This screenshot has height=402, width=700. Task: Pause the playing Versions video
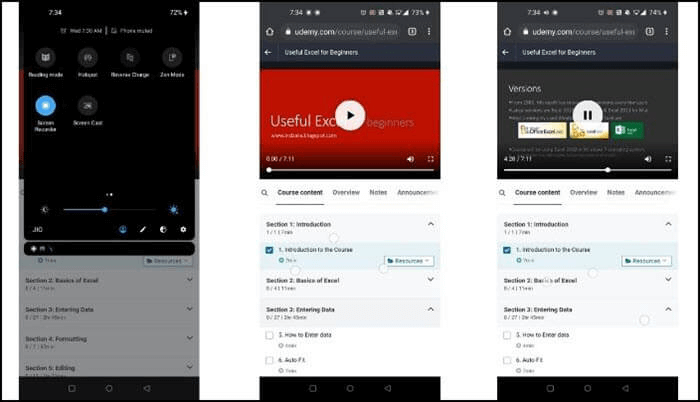pyautogui.click(x=587, y=115)
